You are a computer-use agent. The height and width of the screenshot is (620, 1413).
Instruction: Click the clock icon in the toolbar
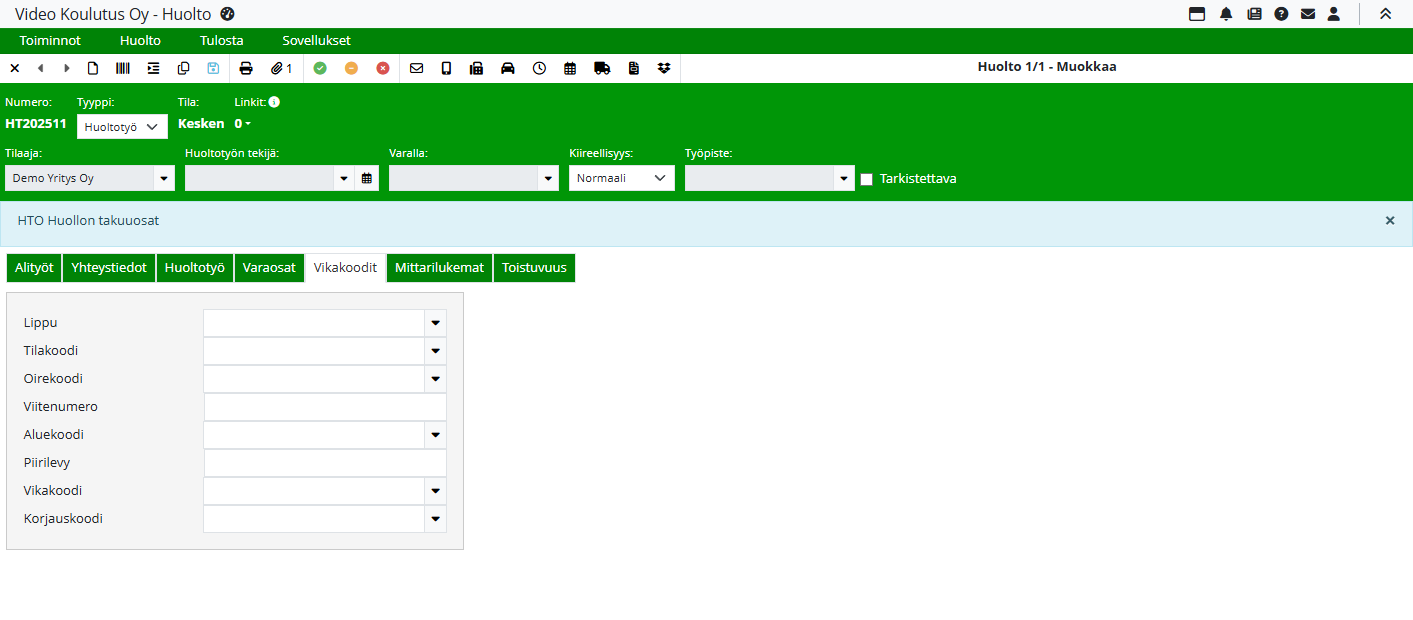[539, 68]
